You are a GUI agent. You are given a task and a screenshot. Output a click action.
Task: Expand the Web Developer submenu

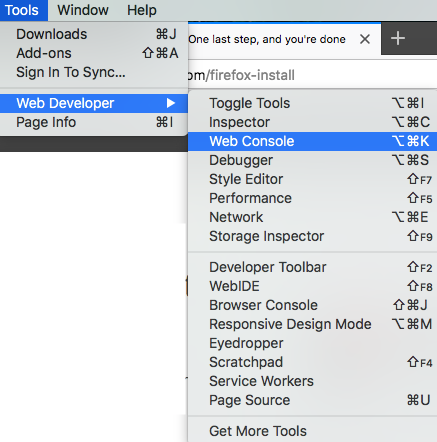click(94, 103)
